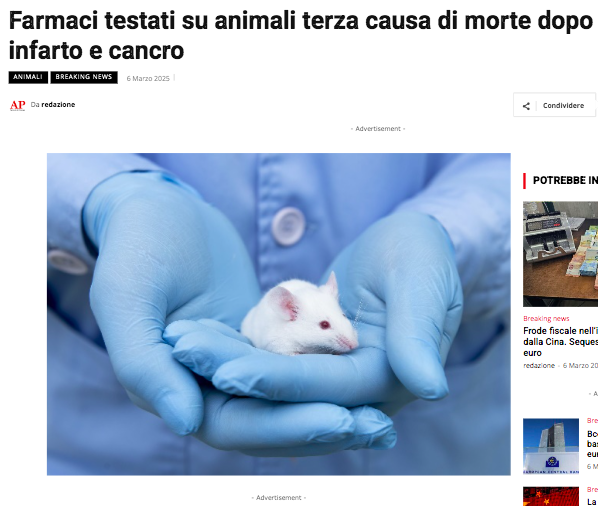Viewport: 598px width, 506px height.
Task: Click the 6 Marzo 2025 publication date
Action: pos(148,78)
